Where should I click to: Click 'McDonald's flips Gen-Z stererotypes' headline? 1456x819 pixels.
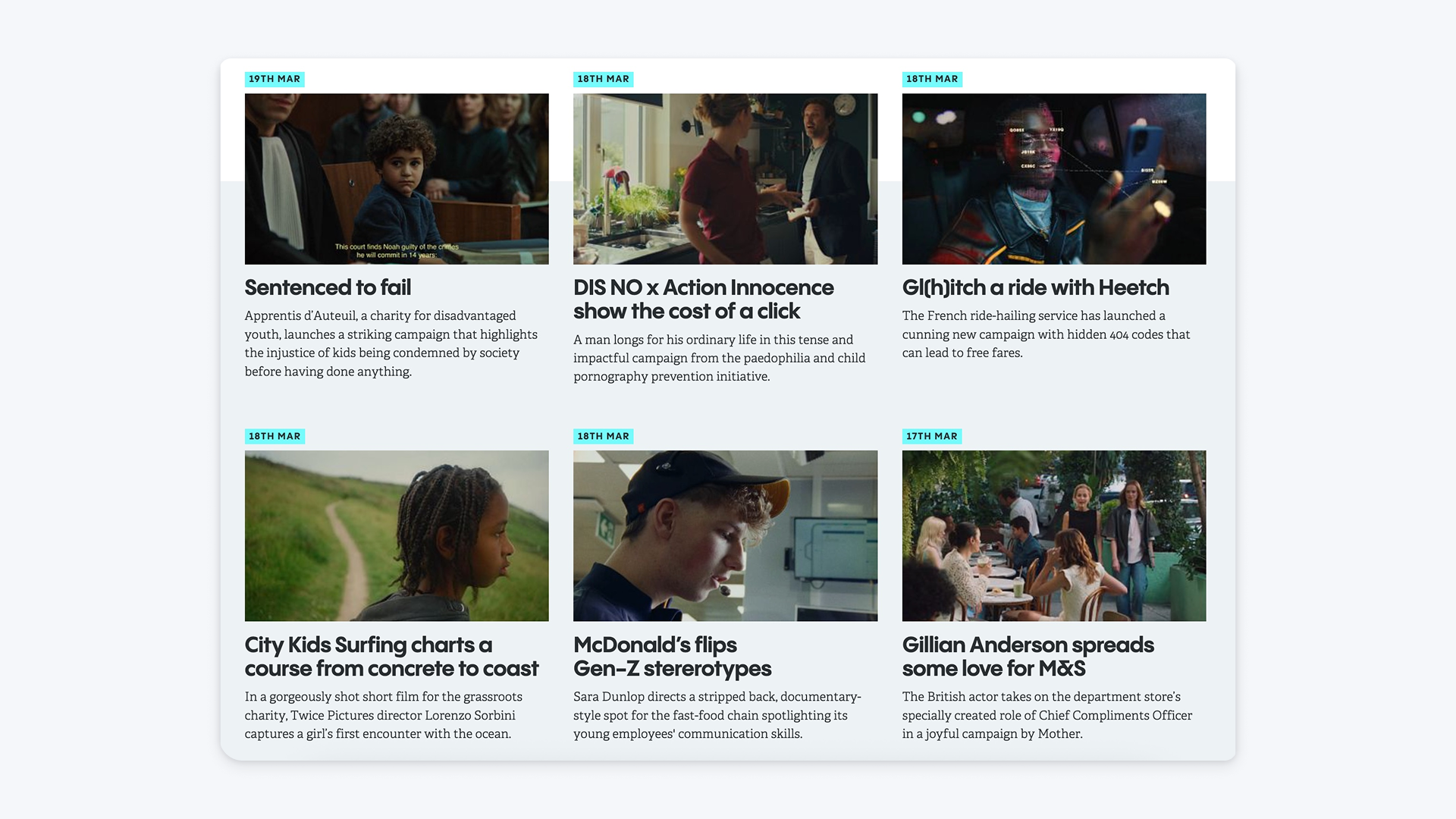672,656
